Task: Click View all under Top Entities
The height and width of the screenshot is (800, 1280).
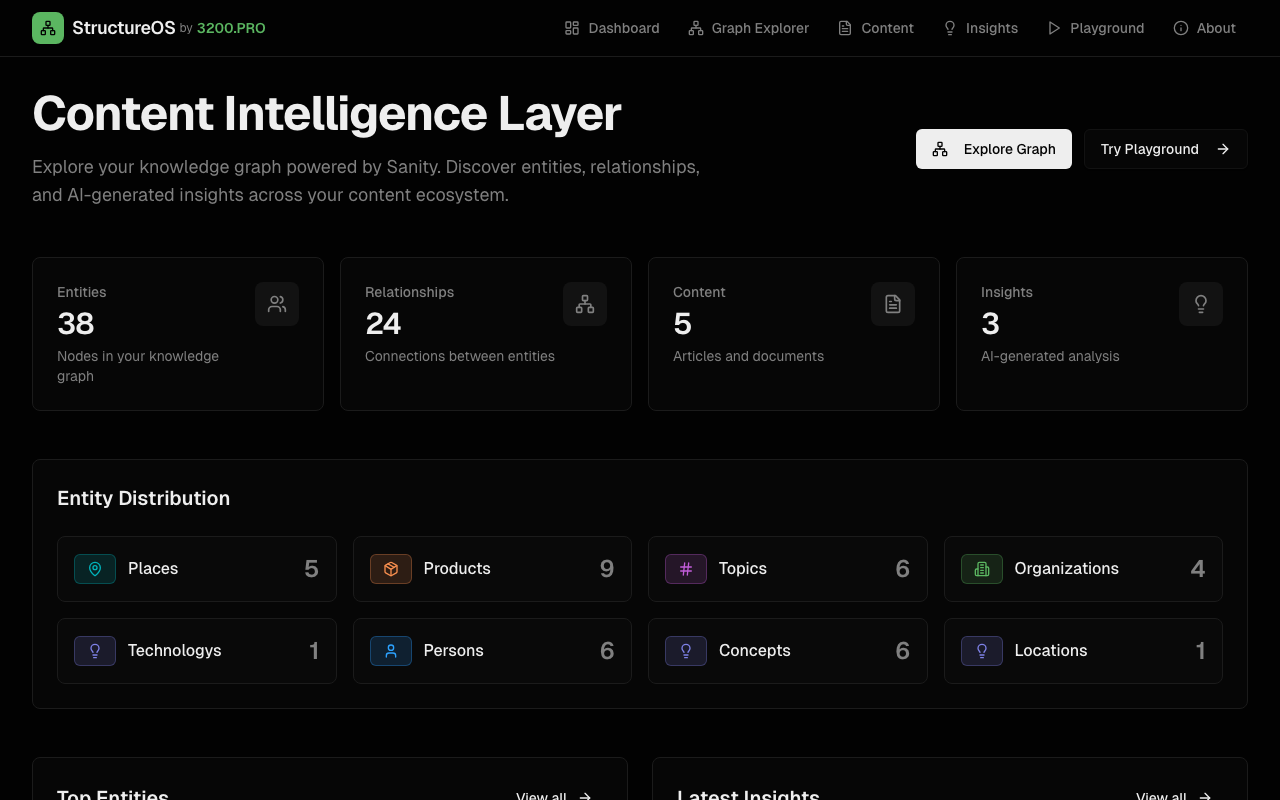Action: click(551, 795)
